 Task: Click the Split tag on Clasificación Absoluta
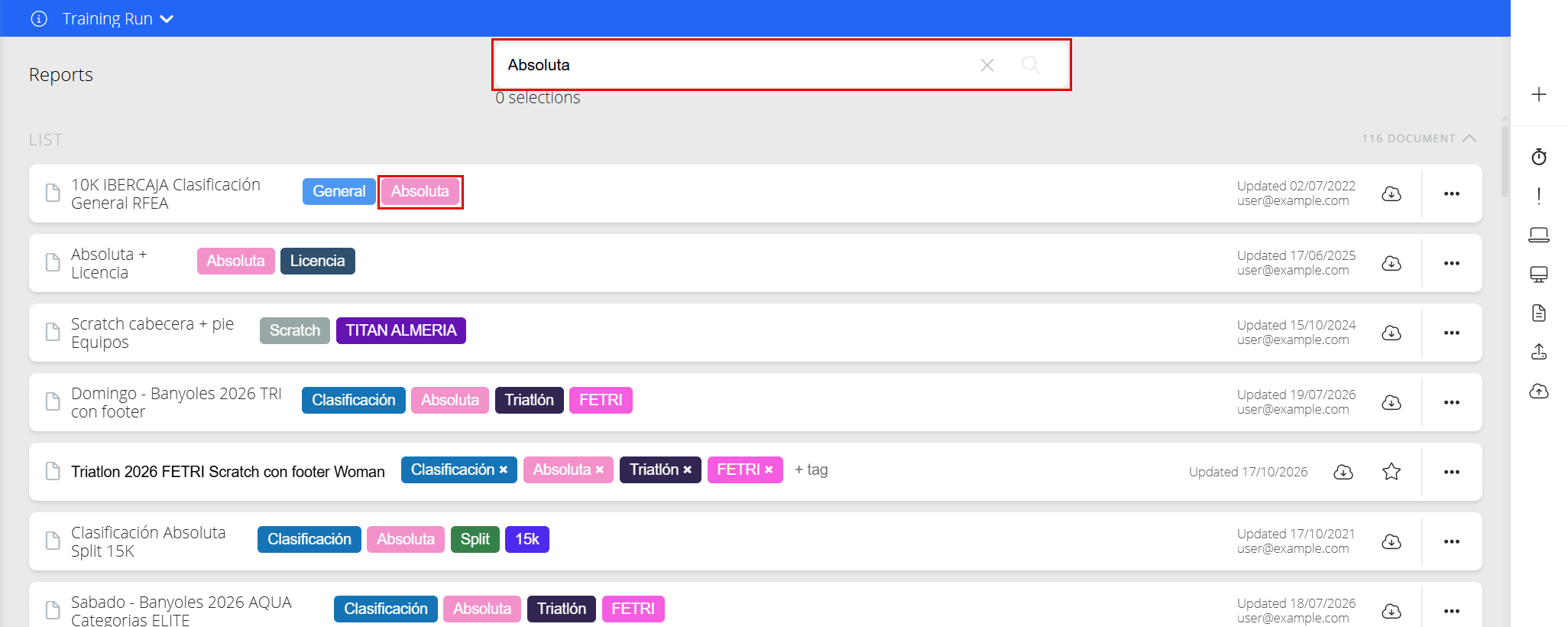tap(475, 539)
